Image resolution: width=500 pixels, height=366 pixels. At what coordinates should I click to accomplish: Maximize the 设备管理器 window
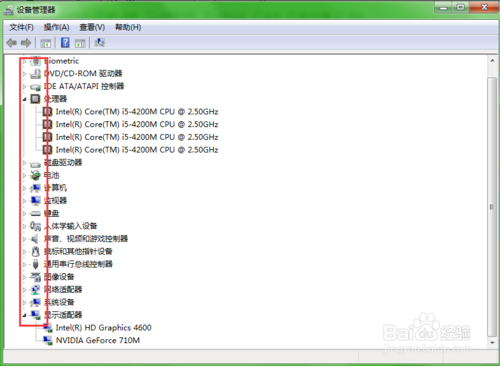click(x=460, y=7)
